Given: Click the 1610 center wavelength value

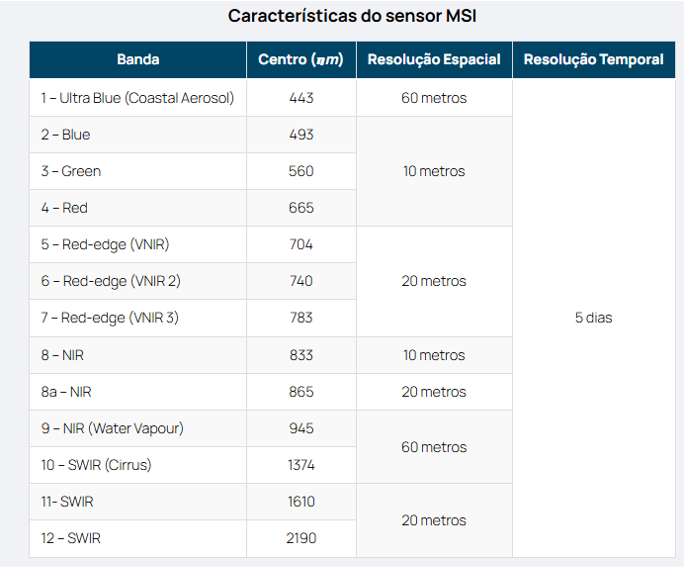Looking at the screenshot, I should (x=301, y=502).
